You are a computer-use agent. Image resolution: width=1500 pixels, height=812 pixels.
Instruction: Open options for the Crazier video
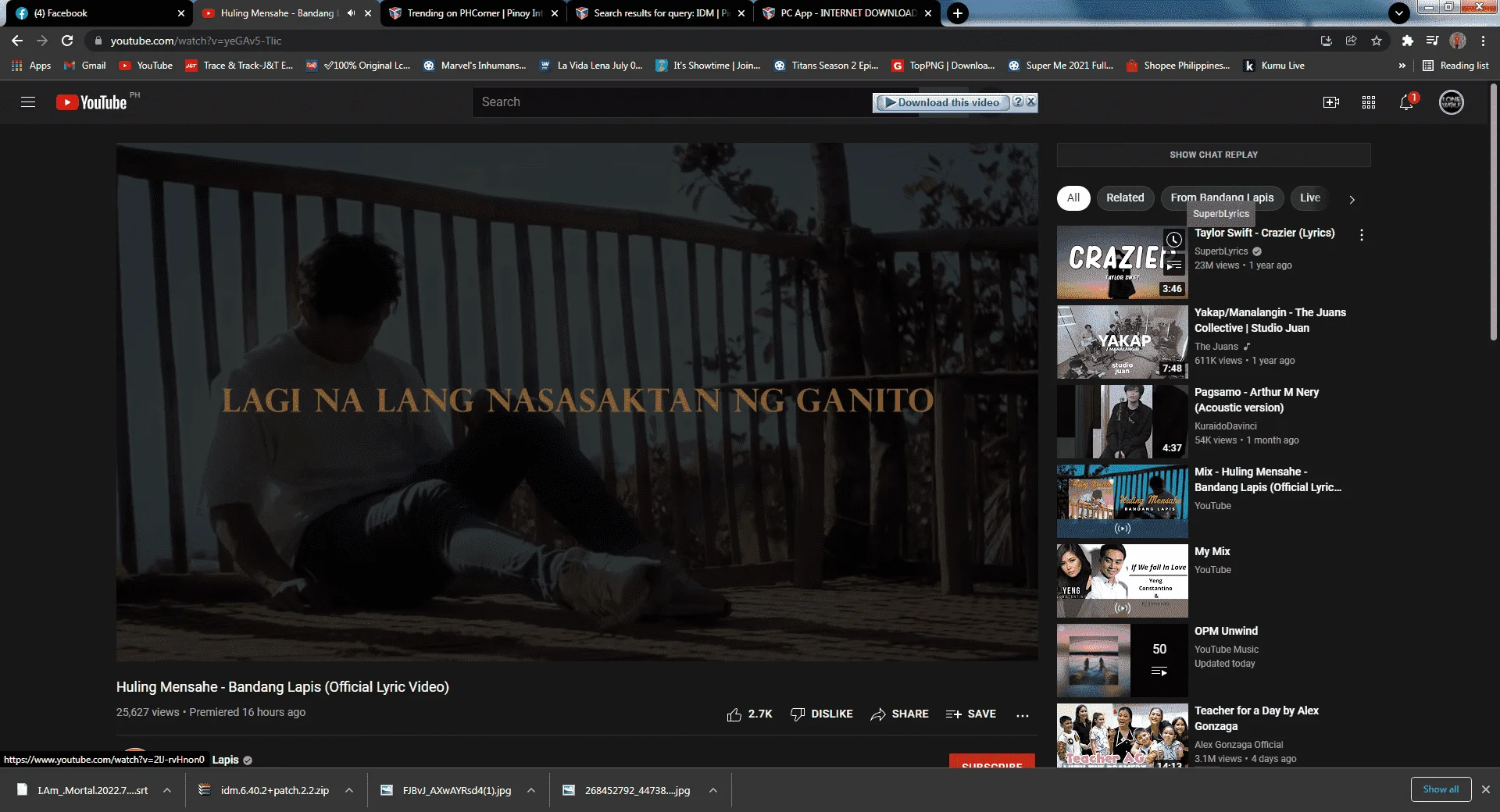coord(1362,235)
